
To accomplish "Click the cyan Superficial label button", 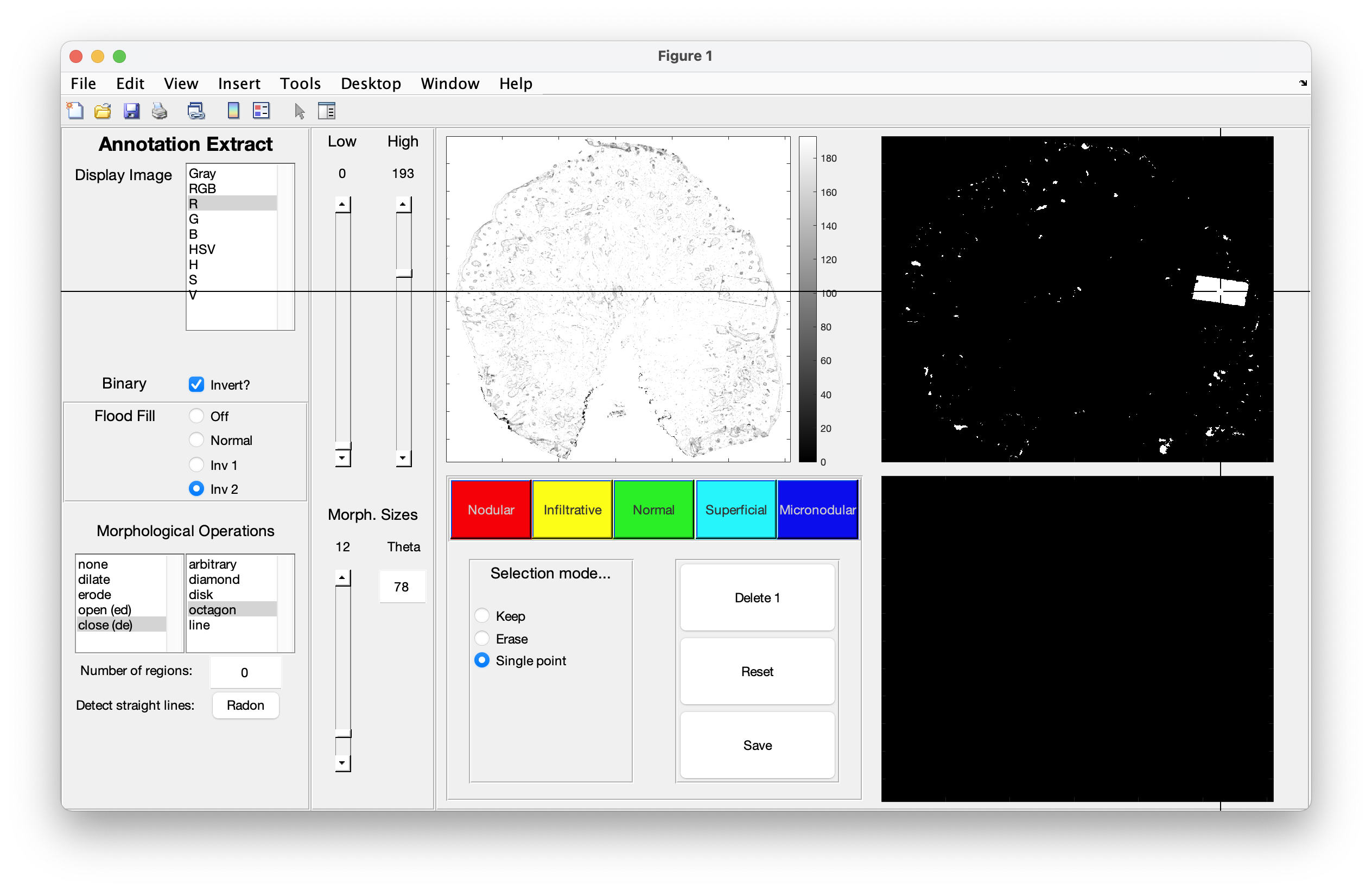I will [735, 510].
